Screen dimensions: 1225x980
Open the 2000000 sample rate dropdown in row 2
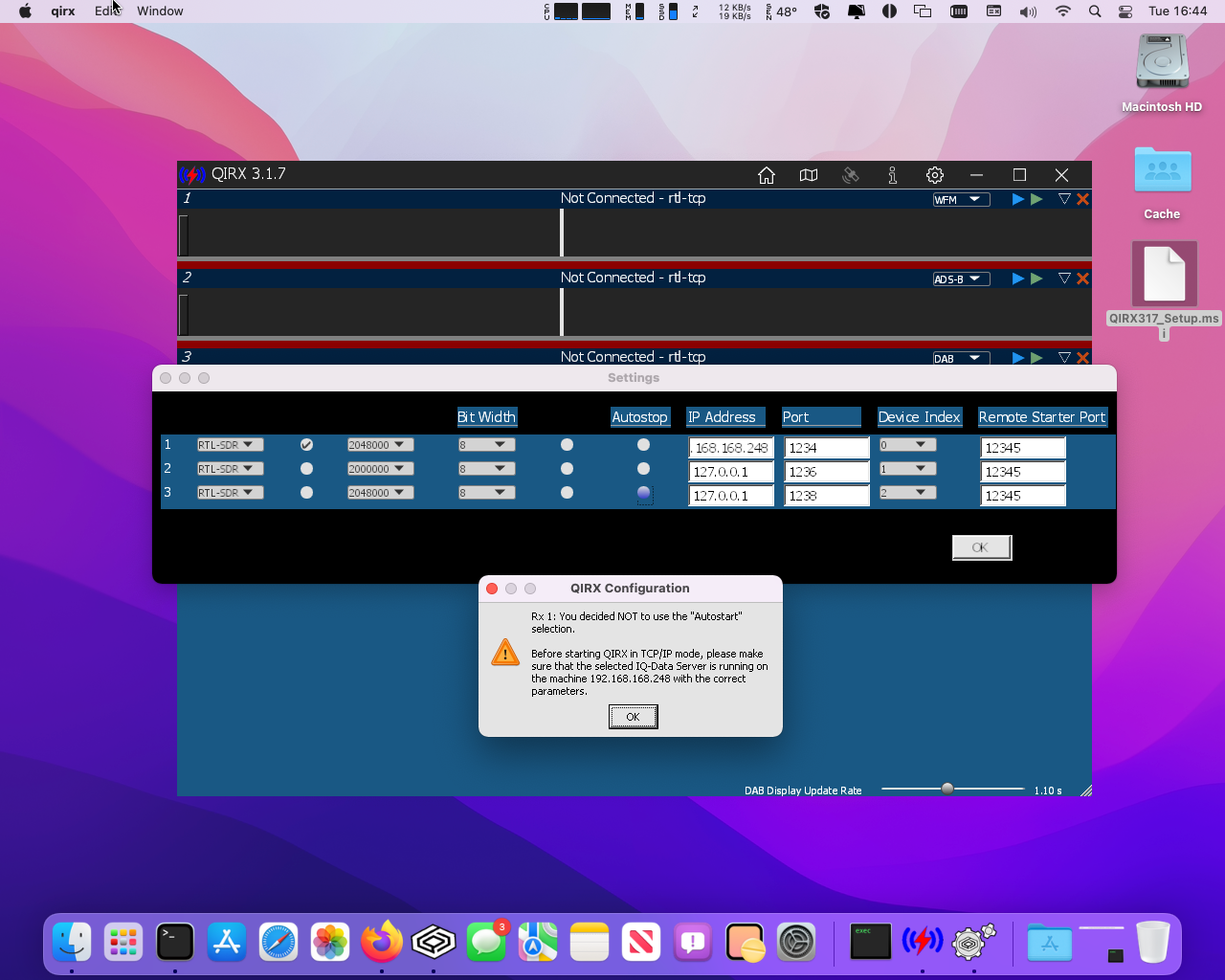click(x=380, y=469)
